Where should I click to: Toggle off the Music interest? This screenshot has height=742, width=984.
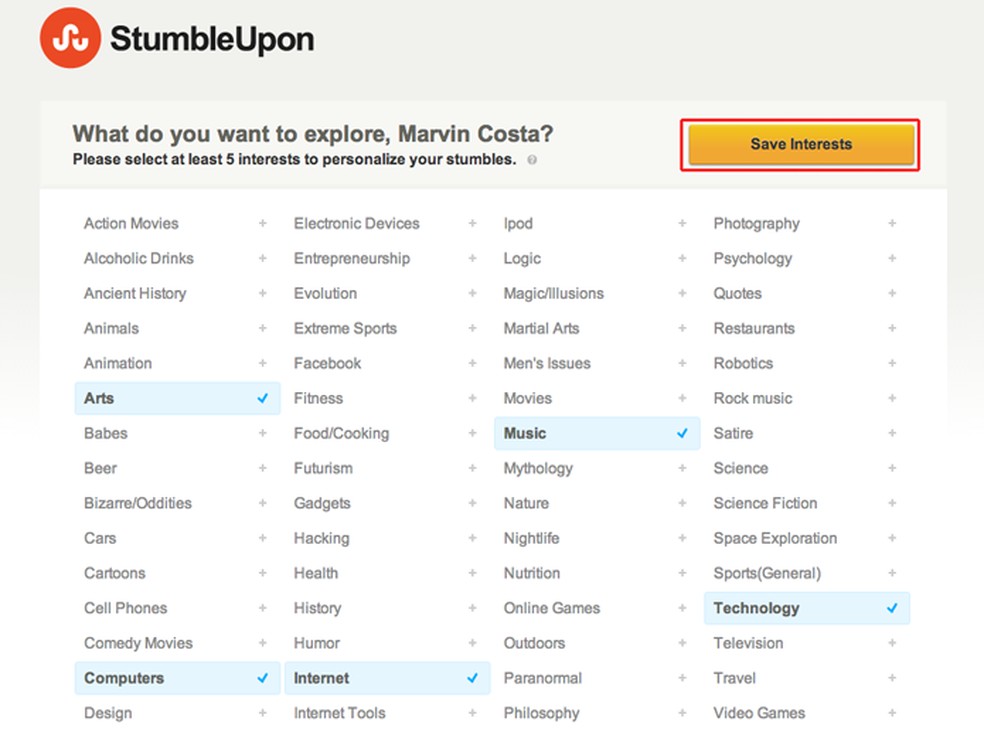(682, 433)
